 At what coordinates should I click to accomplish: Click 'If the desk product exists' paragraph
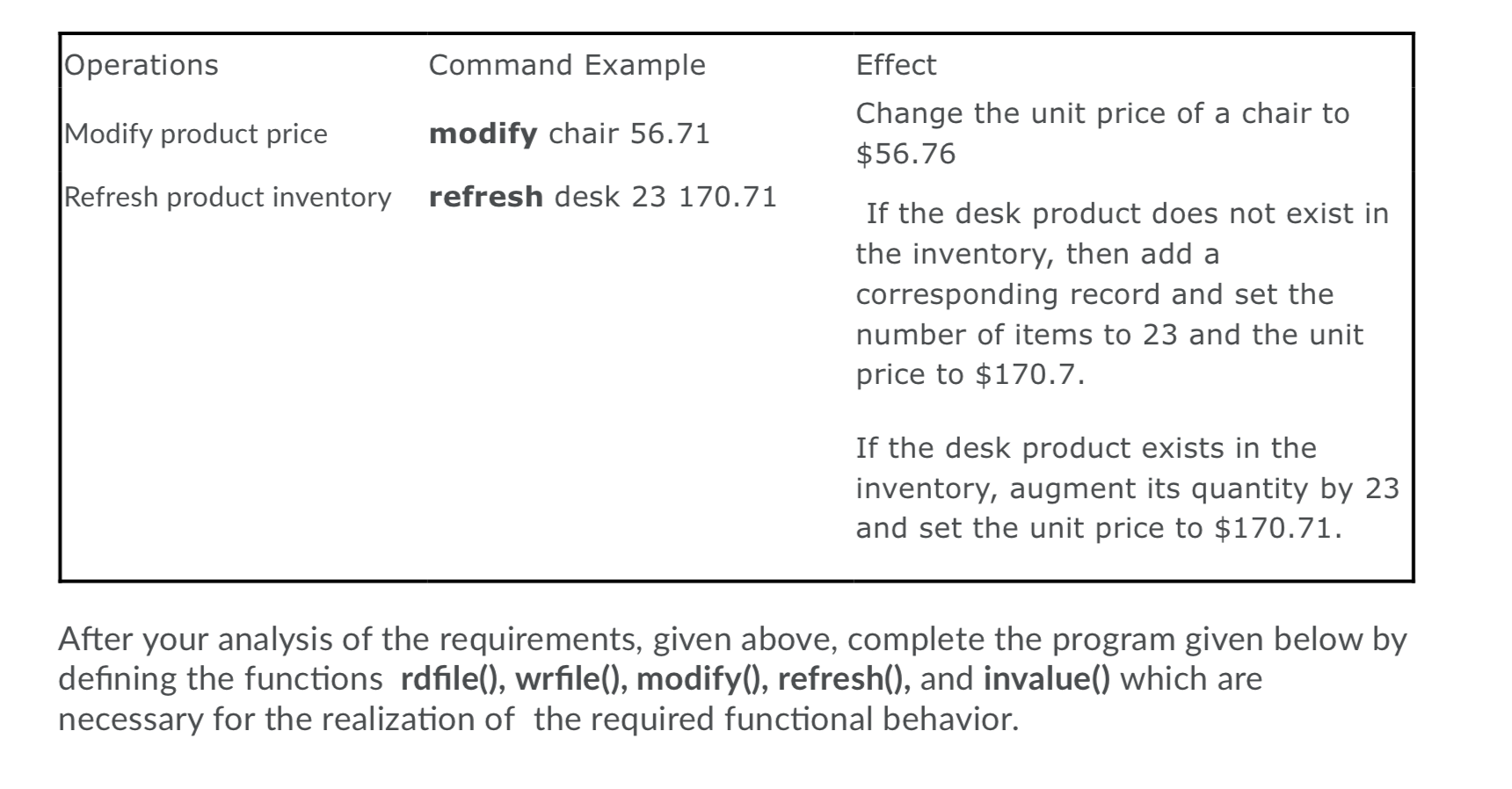point(1127,489)
